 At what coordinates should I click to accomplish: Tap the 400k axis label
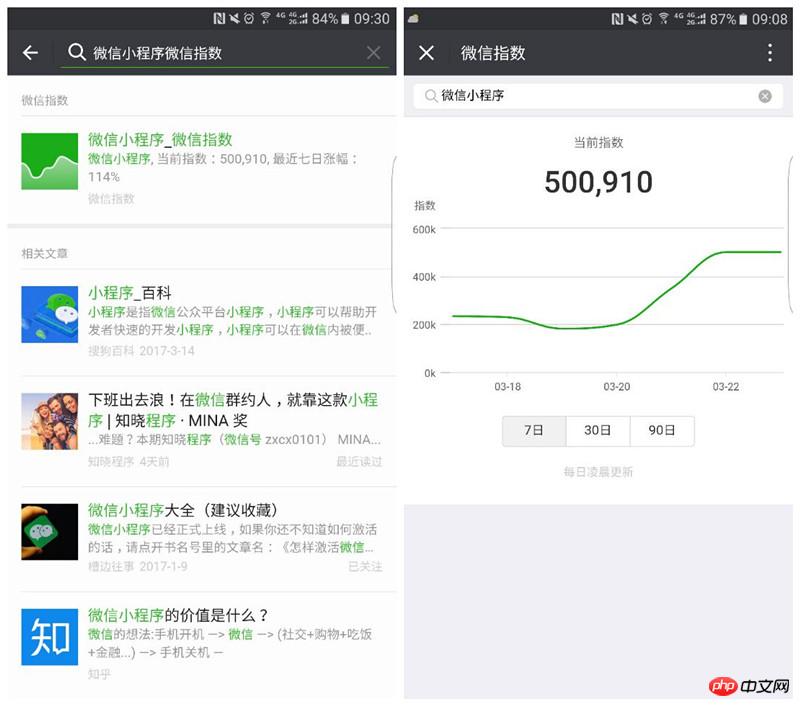tap(424, 277)
